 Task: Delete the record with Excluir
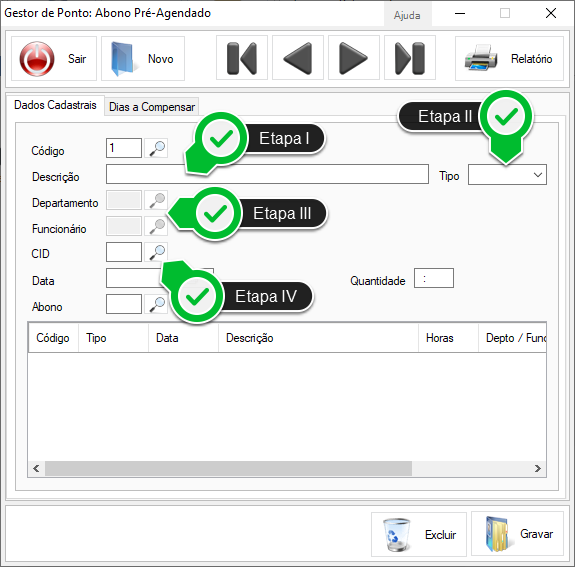tap(419, 534)
